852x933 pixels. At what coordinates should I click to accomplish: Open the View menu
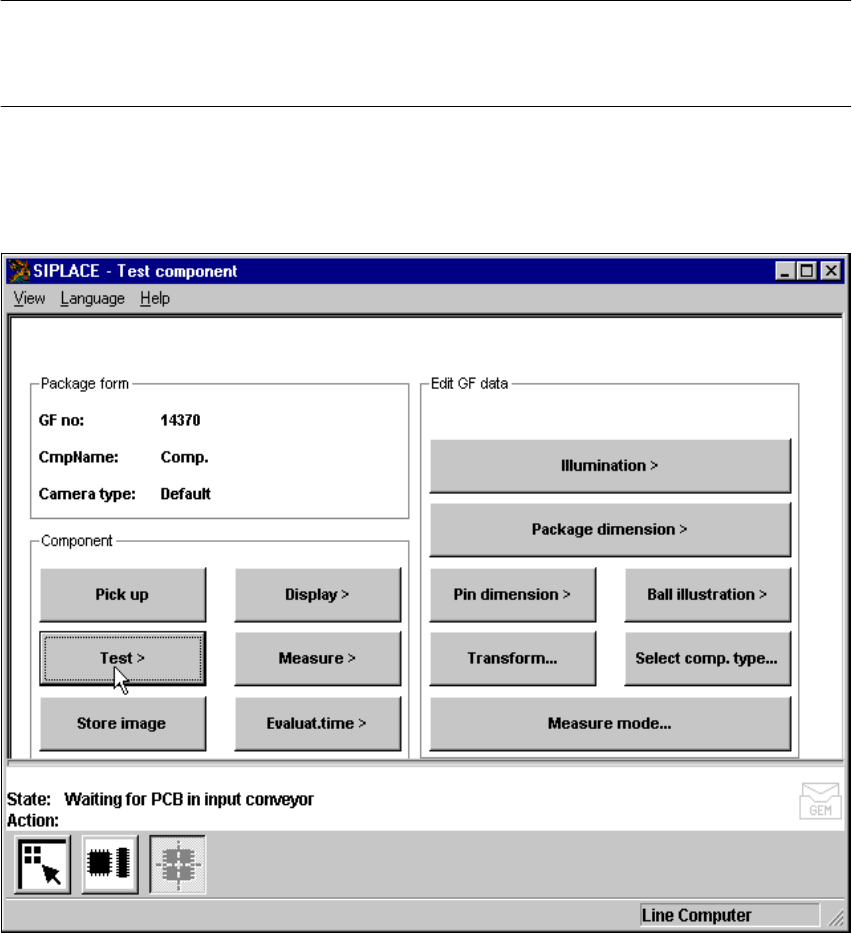pyautogui.click(x=29, y=298)
